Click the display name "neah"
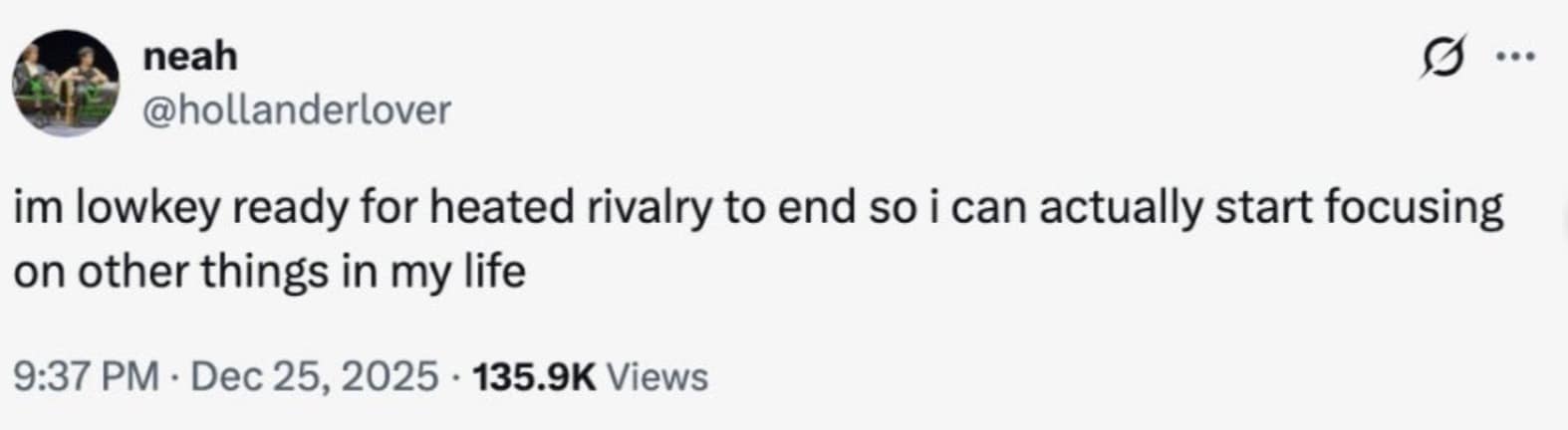The width and height of the screenshot is (1568, 430). coord(190,56)
